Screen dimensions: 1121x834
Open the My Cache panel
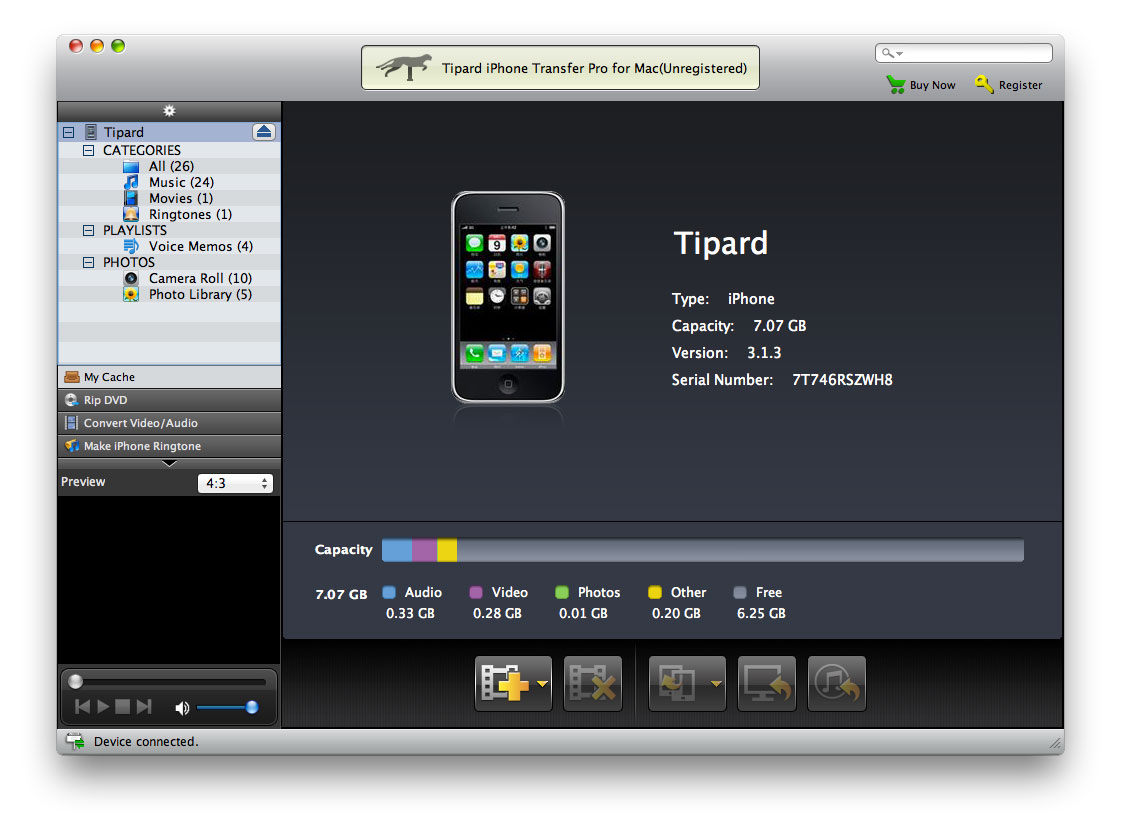pos(169,377)
